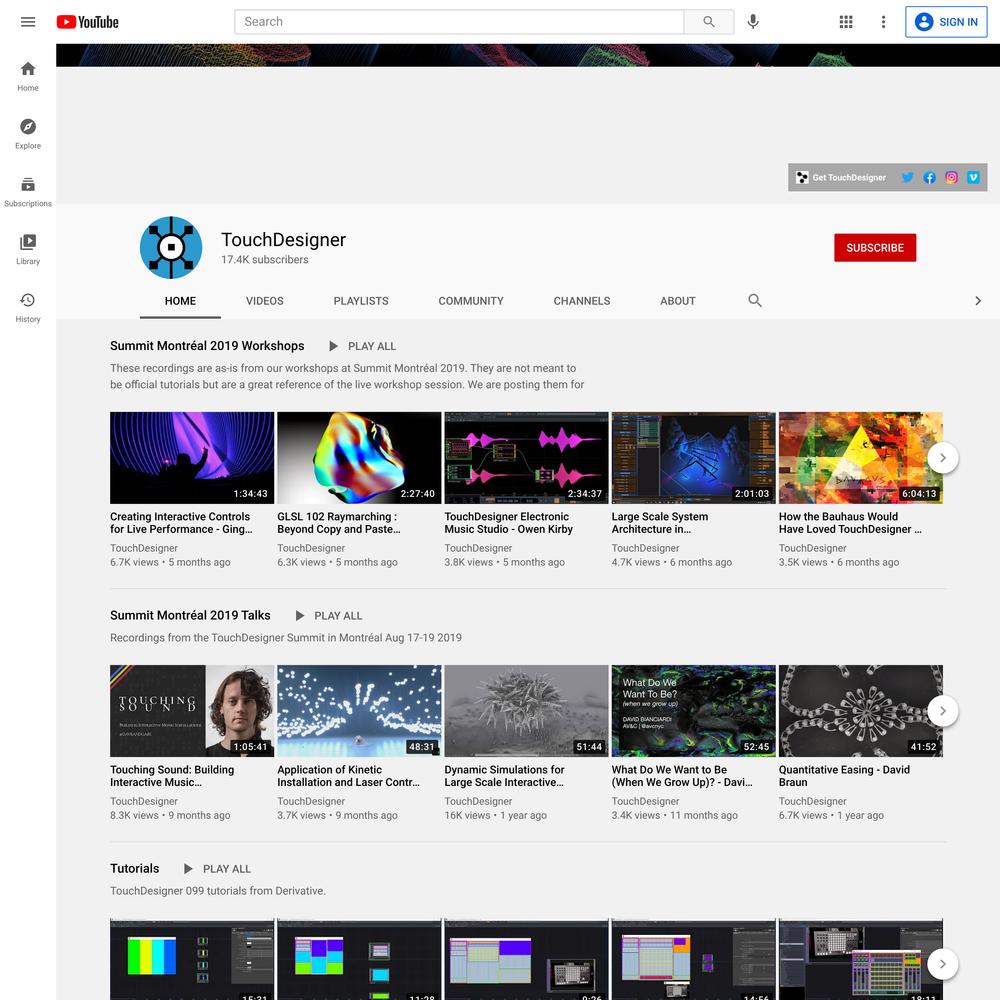1000x1000 pixels.
Task: Show next videos in Summit Workshops row
Action: coord(943,458)
